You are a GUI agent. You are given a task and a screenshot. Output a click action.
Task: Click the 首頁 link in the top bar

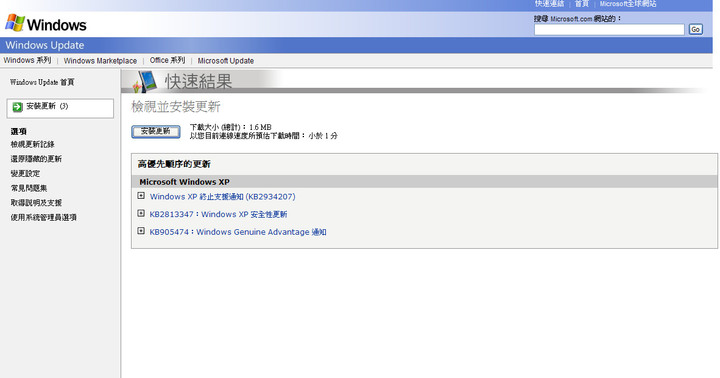point(582,4)
